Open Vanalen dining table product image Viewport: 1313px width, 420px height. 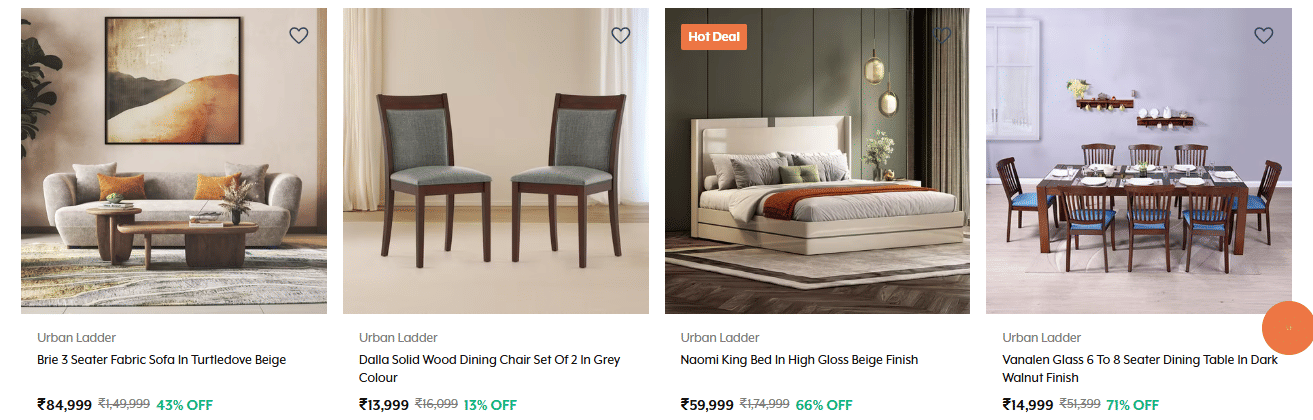[1139, 161]
